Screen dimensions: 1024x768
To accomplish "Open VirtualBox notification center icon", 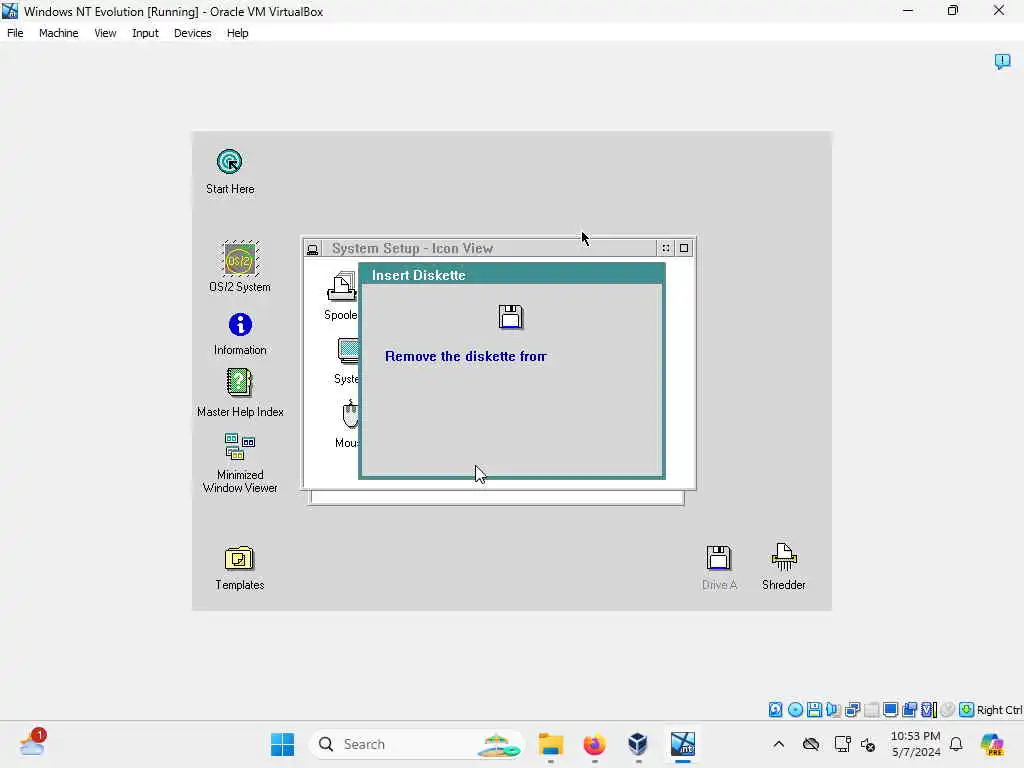I will click(x=1002, y=61).
